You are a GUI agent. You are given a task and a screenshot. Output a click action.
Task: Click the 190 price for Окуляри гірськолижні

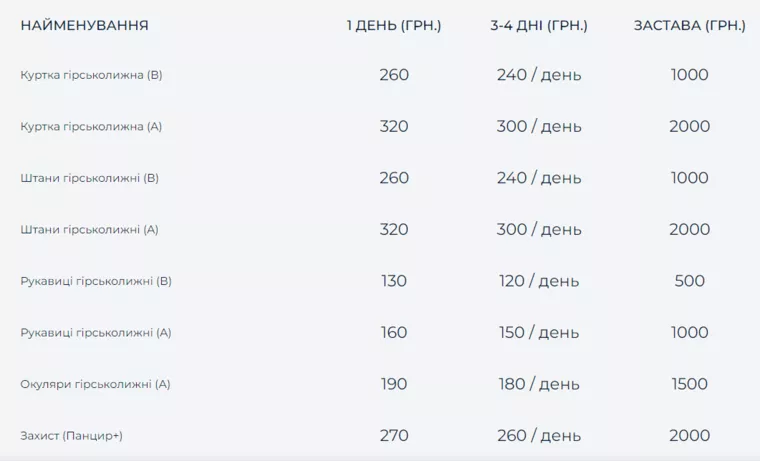394,384
